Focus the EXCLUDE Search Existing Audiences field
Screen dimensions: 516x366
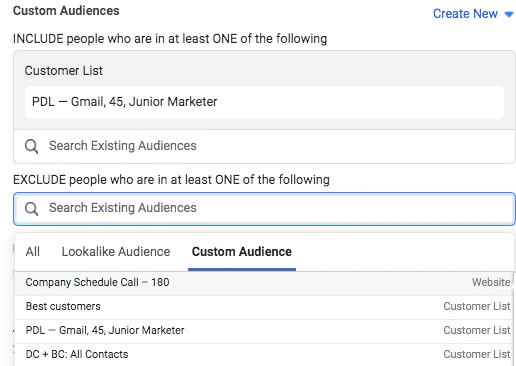[264, 209]
